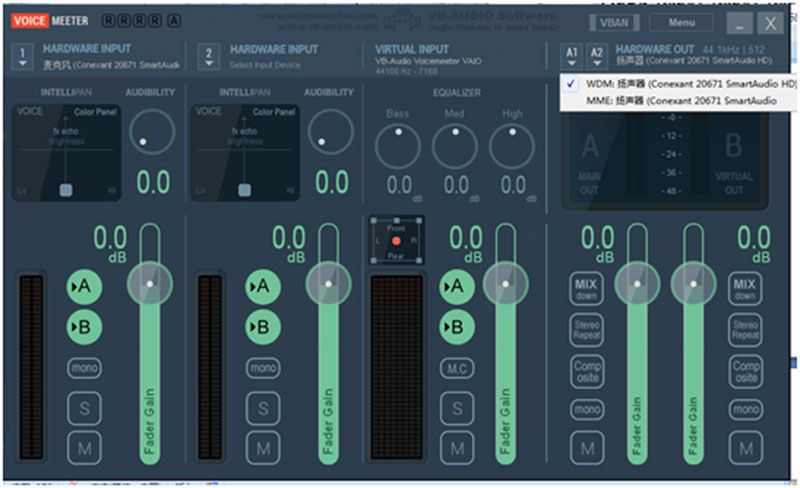
Task: Click the Select Input Device text for input 2
Action: click(265, 65)
